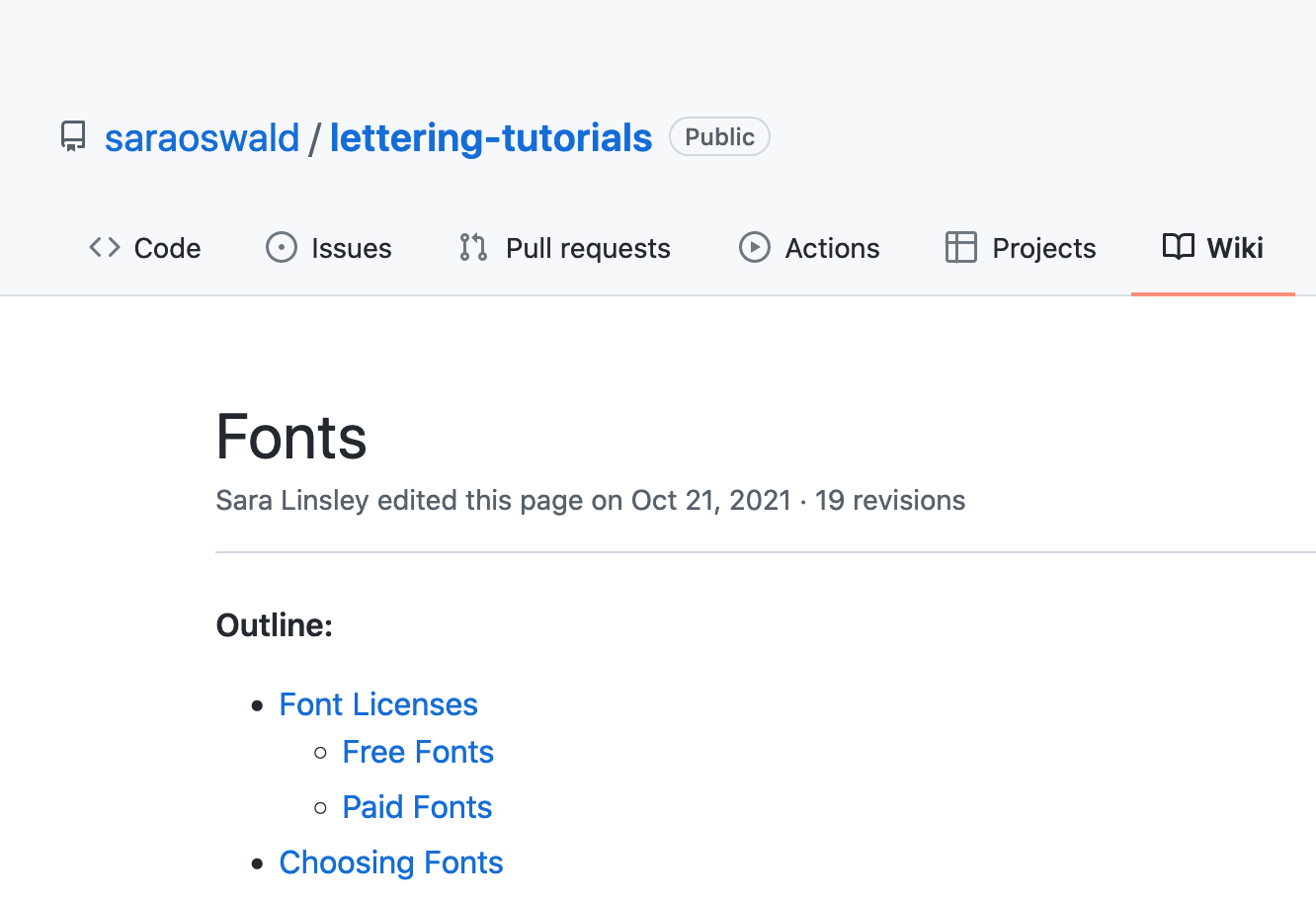Visit the saraoswald owner profile link
Image resolution: width=1316 pixels, height=901 pixels.
(202, 137)
